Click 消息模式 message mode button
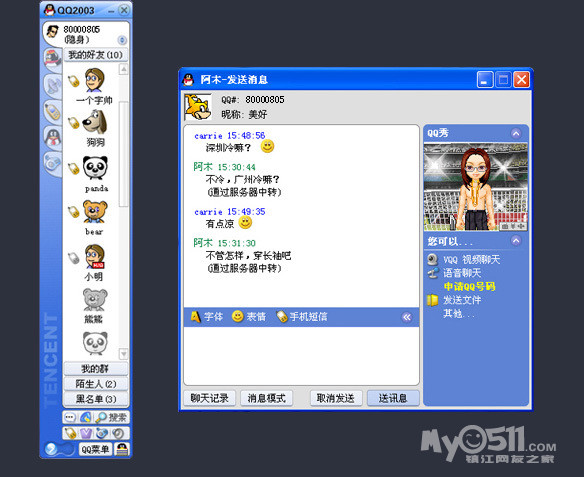Image resolution: width=584 pixels, height=477 pixels. tap(266, 398)
